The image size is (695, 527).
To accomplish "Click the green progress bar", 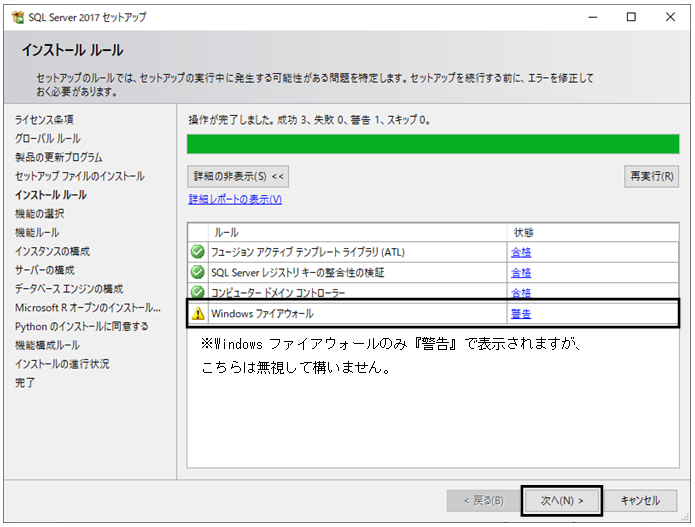I will click(433, 144).
